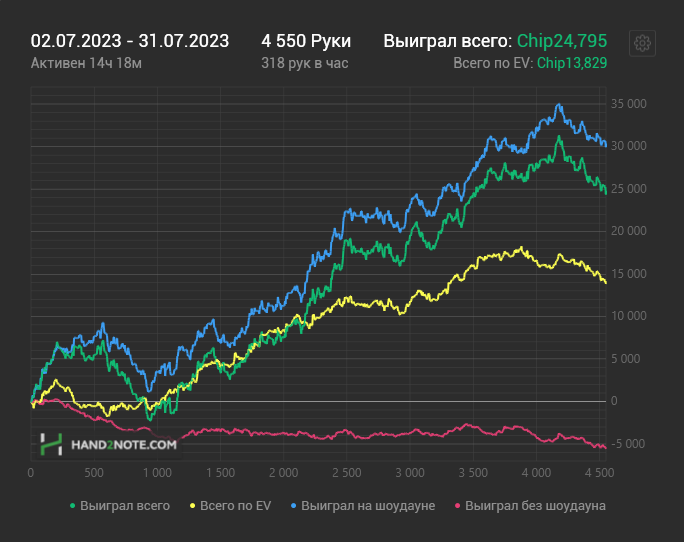The image size is (684, 542).
Task: Click the '1 500' X-axis label
Action: (x=220, y=473)
